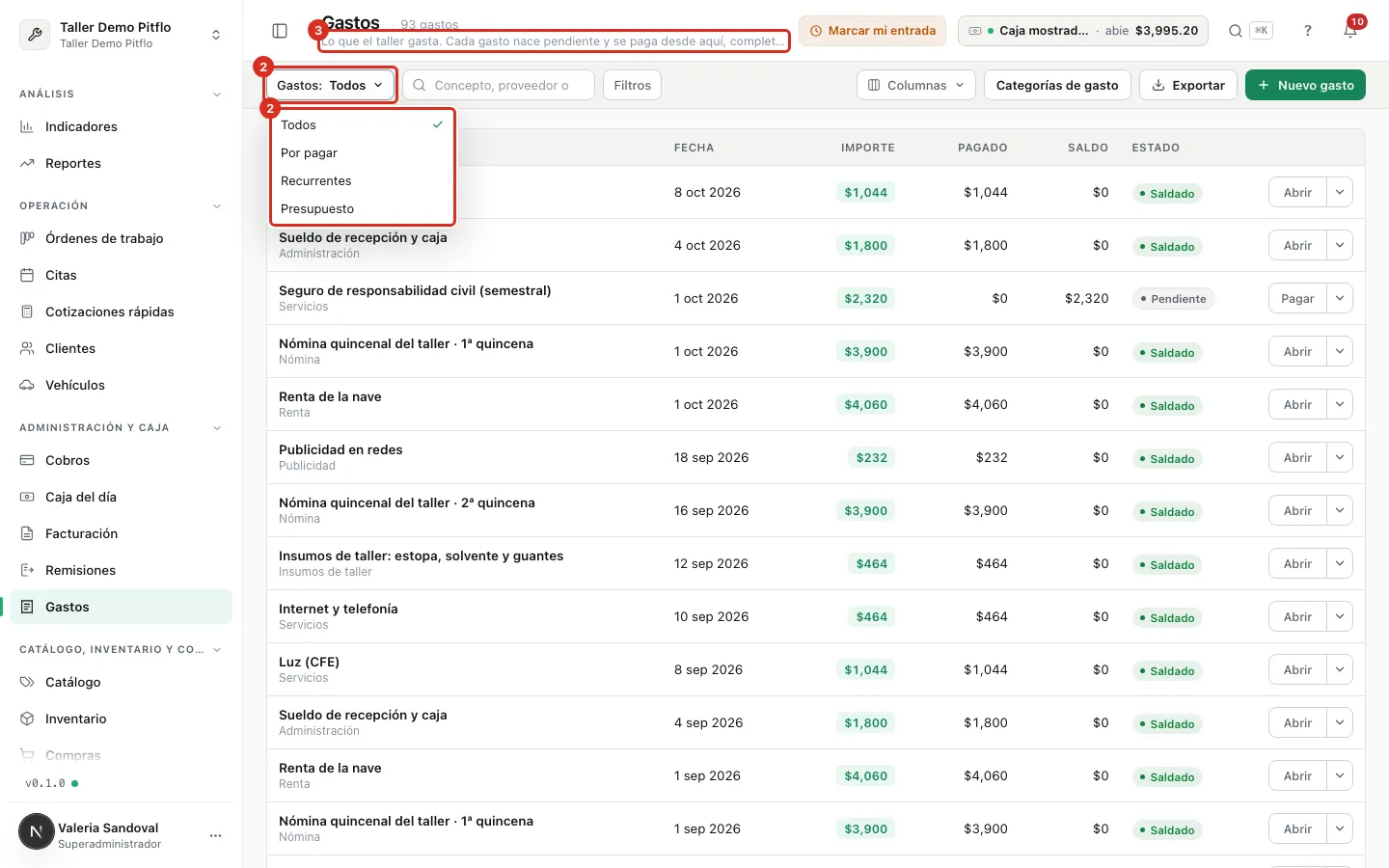The width and height of the screenshot is (1389, 868).
Task: Toggle the sidebar panel icon
Action: 280,31
